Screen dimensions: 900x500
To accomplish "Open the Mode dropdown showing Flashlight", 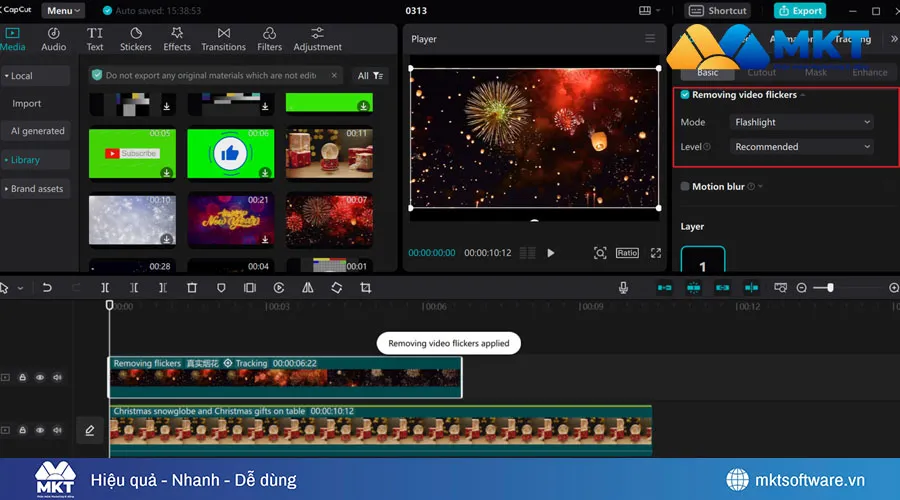I will click(802, 122).
